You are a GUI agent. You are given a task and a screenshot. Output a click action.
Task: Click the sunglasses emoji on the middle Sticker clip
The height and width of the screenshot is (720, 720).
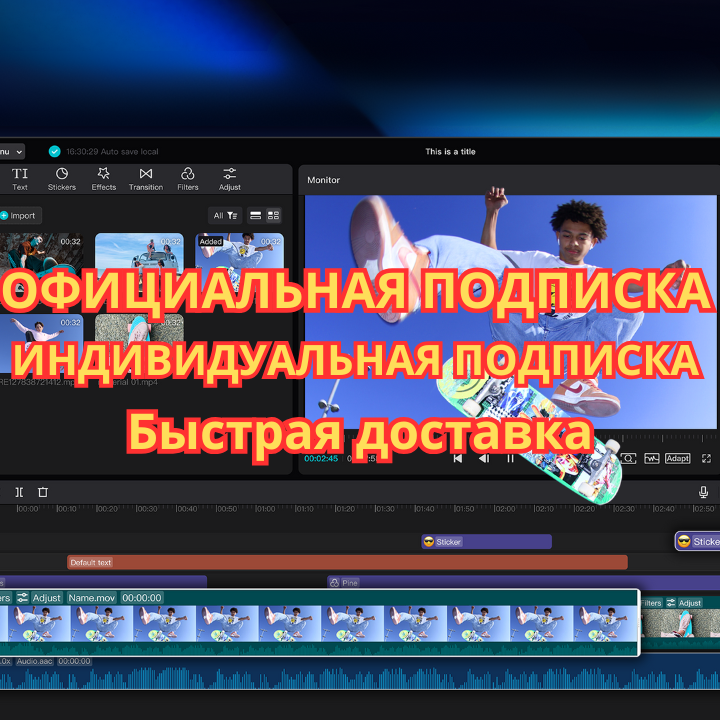point(429,542)
